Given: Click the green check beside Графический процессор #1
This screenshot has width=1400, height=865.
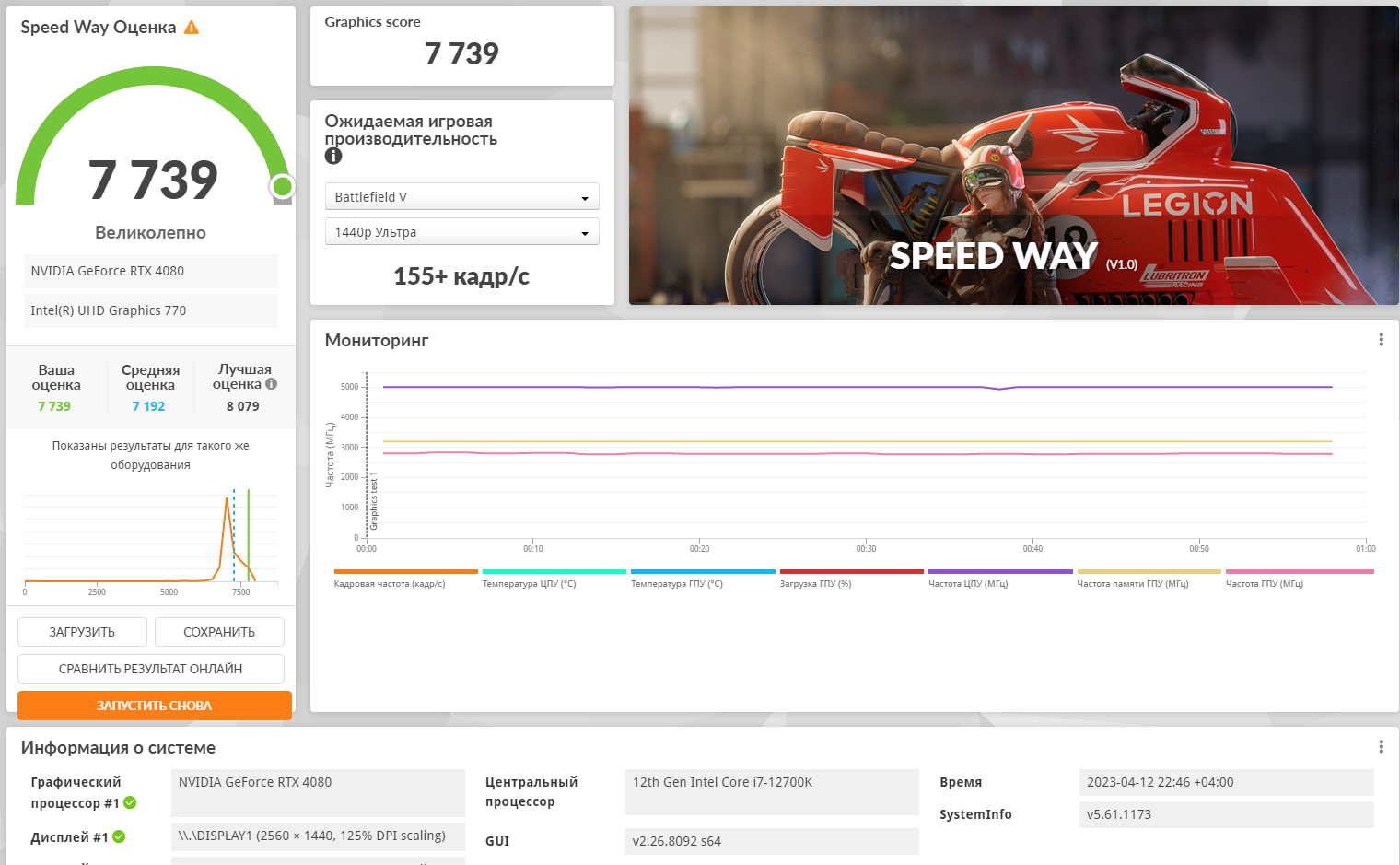Looking at the screenshot, I should pos(130,803).
